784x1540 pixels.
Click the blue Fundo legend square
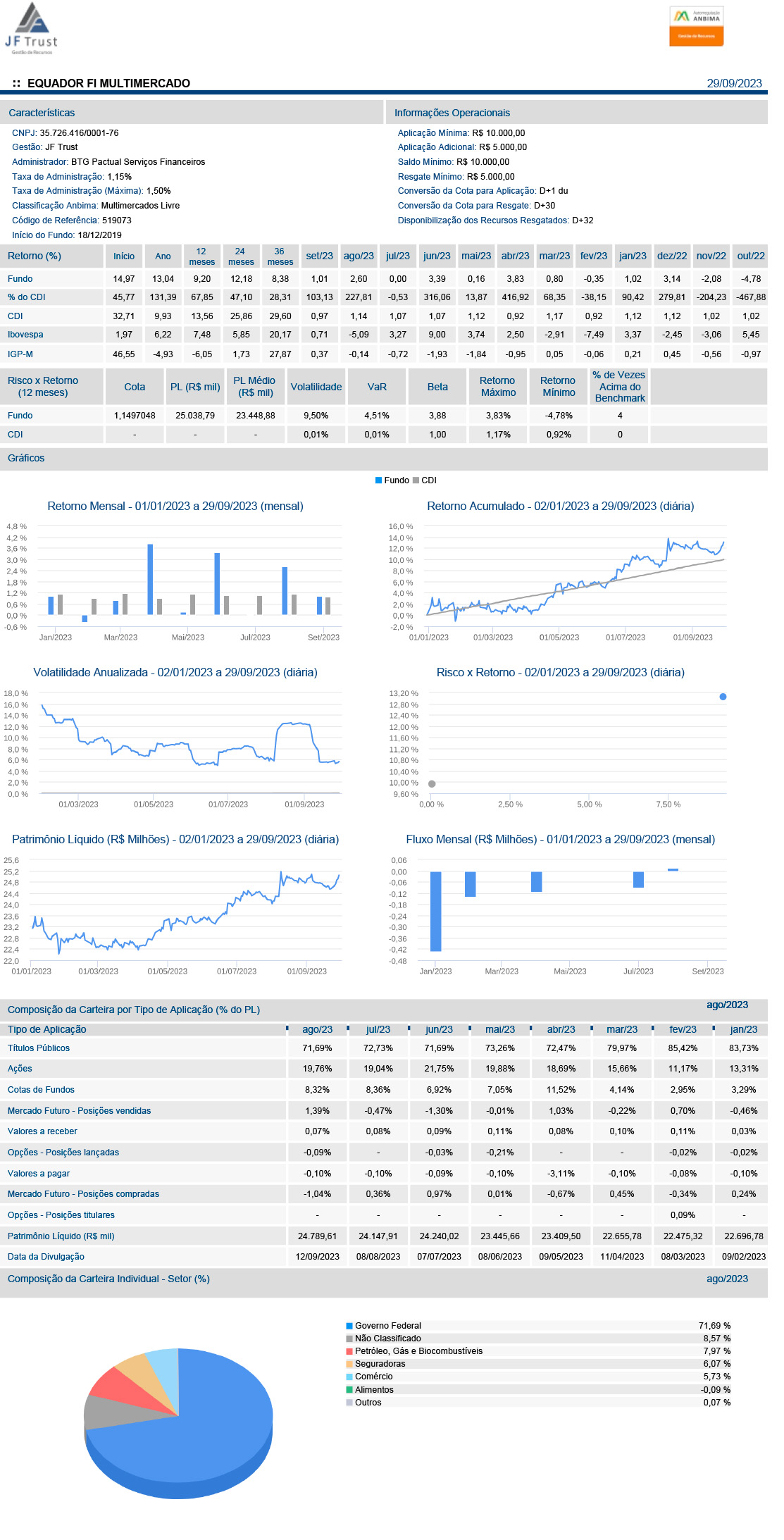378,480
